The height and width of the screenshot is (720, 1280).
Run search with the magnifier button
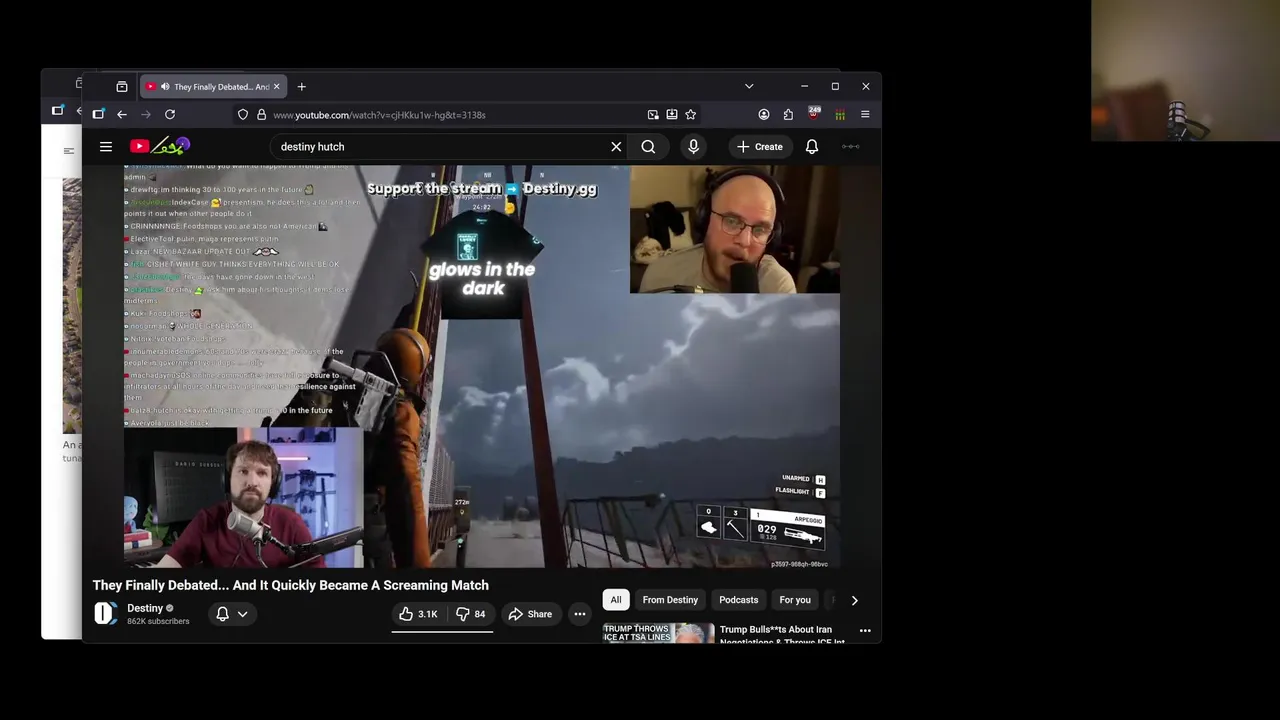tap(648, 147)
